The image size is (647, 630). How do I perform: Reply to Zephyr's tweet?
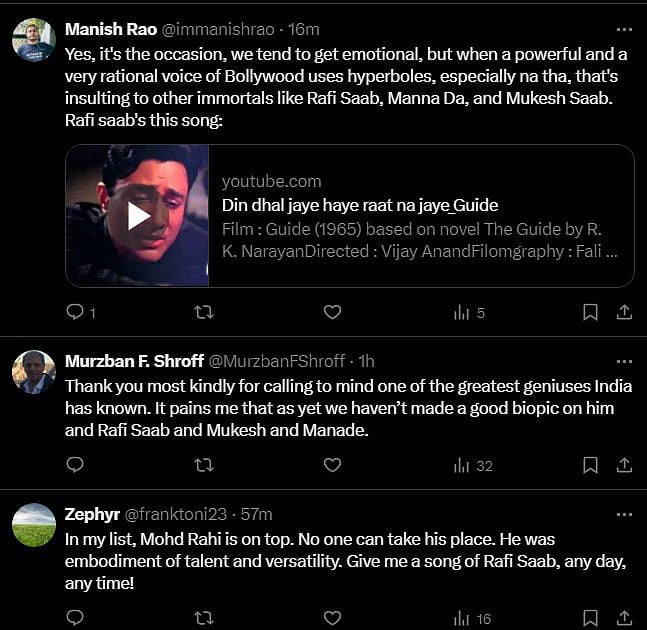click(75, 618)
